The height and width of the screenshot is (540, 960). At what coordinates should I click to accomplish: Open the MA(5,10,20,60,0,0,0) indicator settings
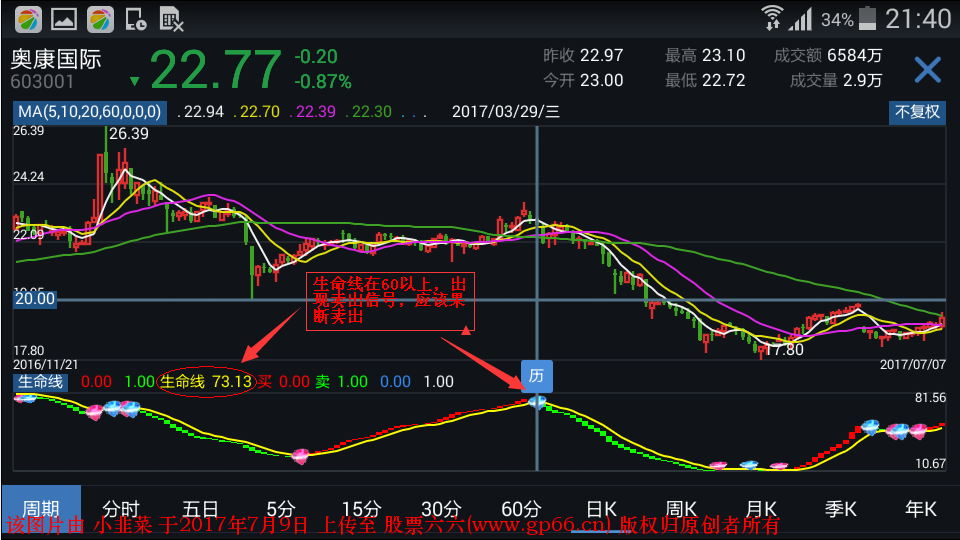89,112
